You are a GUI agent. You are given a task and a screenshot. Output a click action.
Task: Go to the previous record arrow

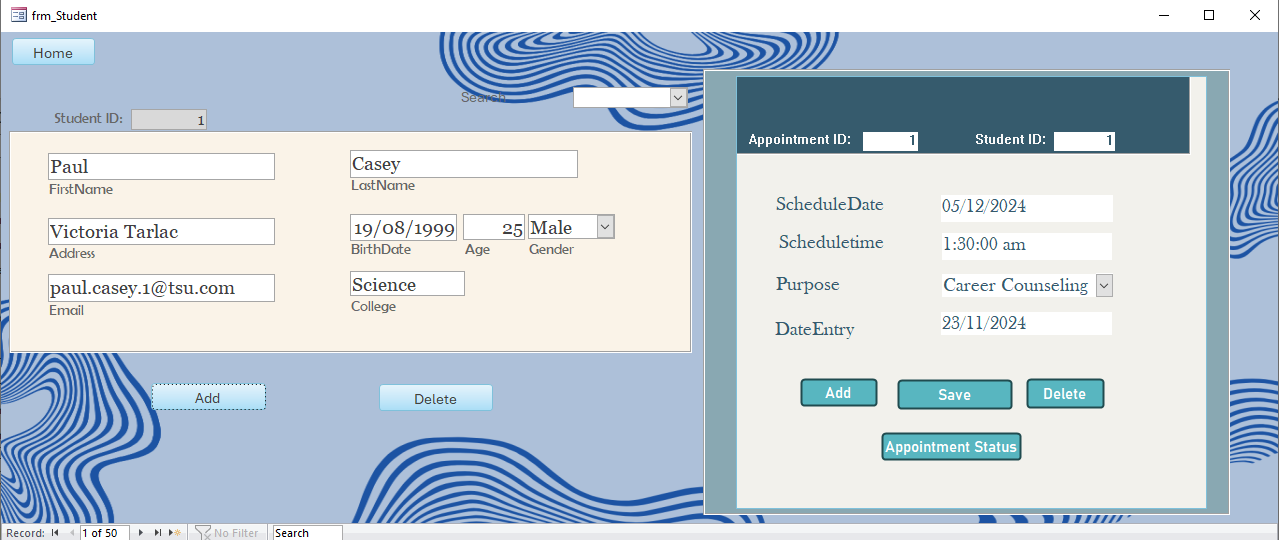tap(71, 533)
